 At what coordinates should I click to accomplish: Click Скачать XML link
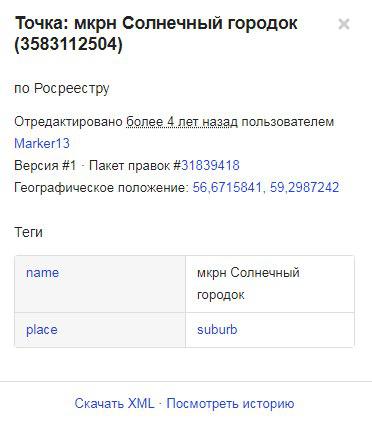(x=114, y=403)
